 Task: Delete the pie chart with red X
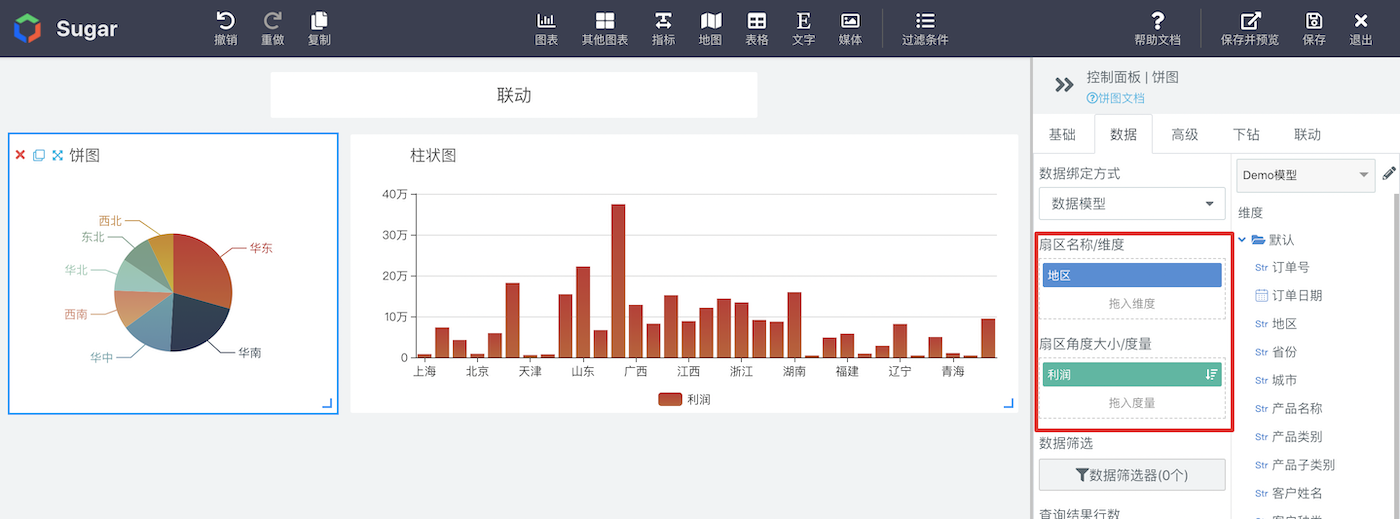20,155
